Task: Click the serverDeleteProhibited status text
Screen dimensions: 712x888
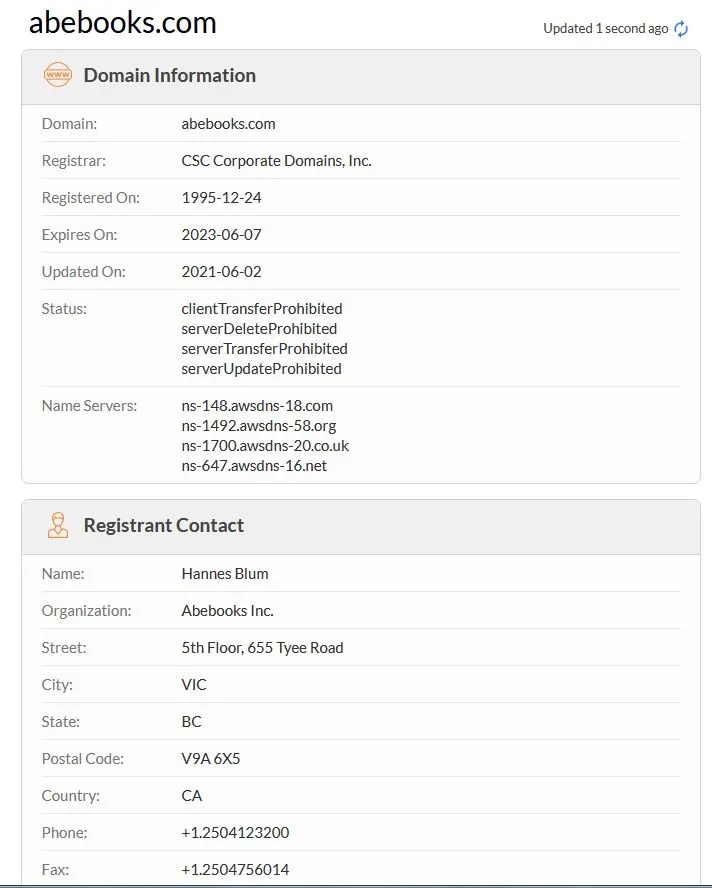Action: click(259, 328)
